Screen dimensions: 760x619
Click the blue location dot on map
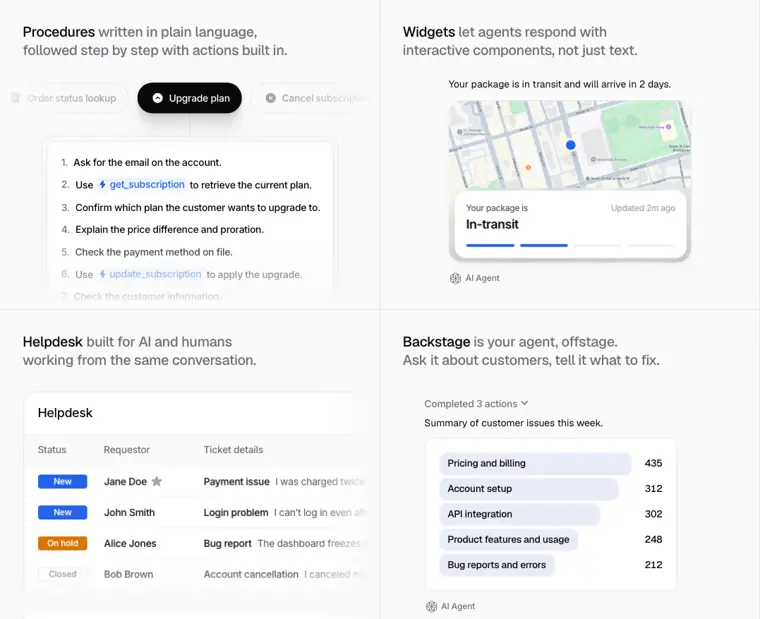tap(570, 145)
